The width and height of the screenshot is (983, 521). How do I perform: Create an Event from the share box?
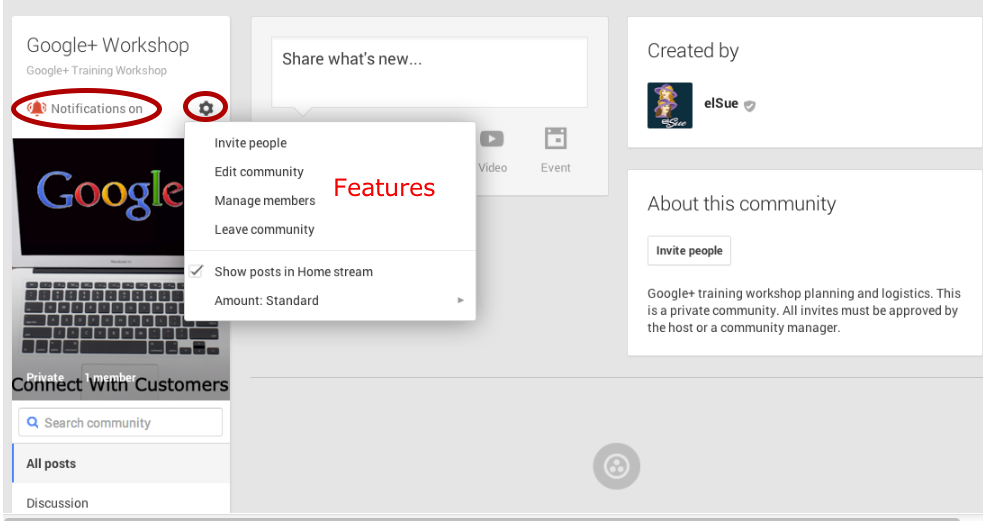[555, 152]
